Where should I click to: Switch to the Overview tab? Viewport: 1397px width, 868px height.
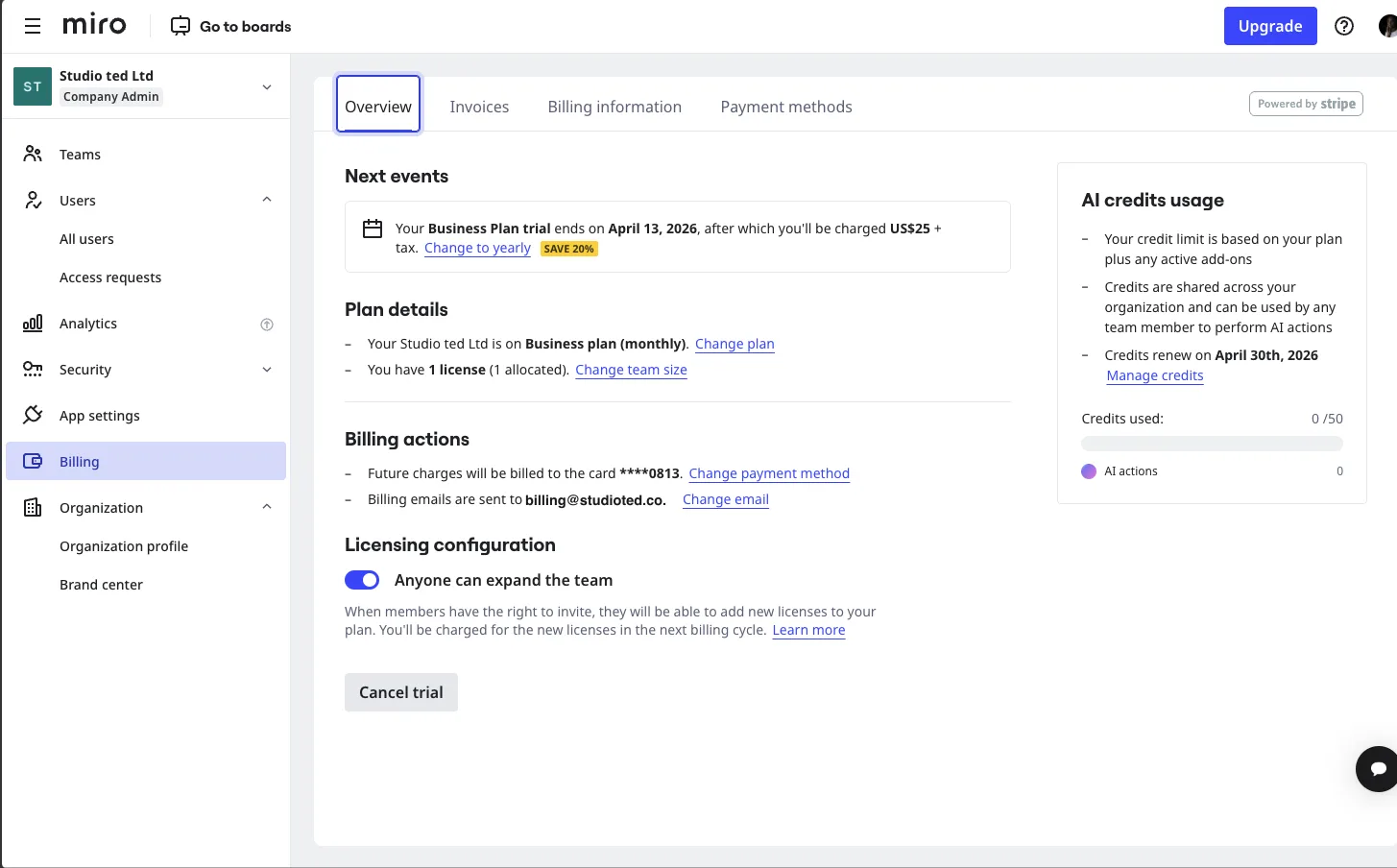378,104
